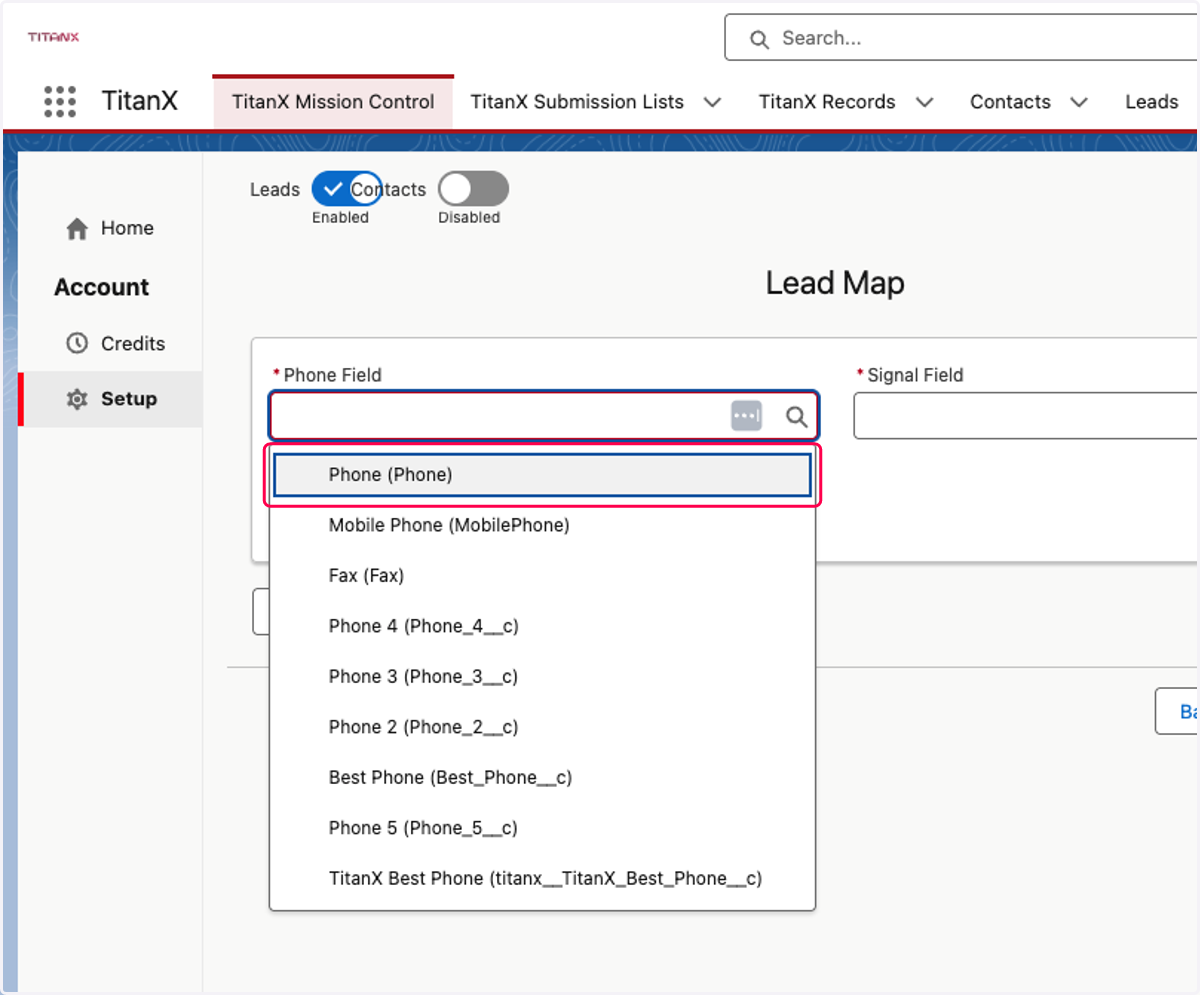Open the Signal Field combobox

click(1026, 416)
